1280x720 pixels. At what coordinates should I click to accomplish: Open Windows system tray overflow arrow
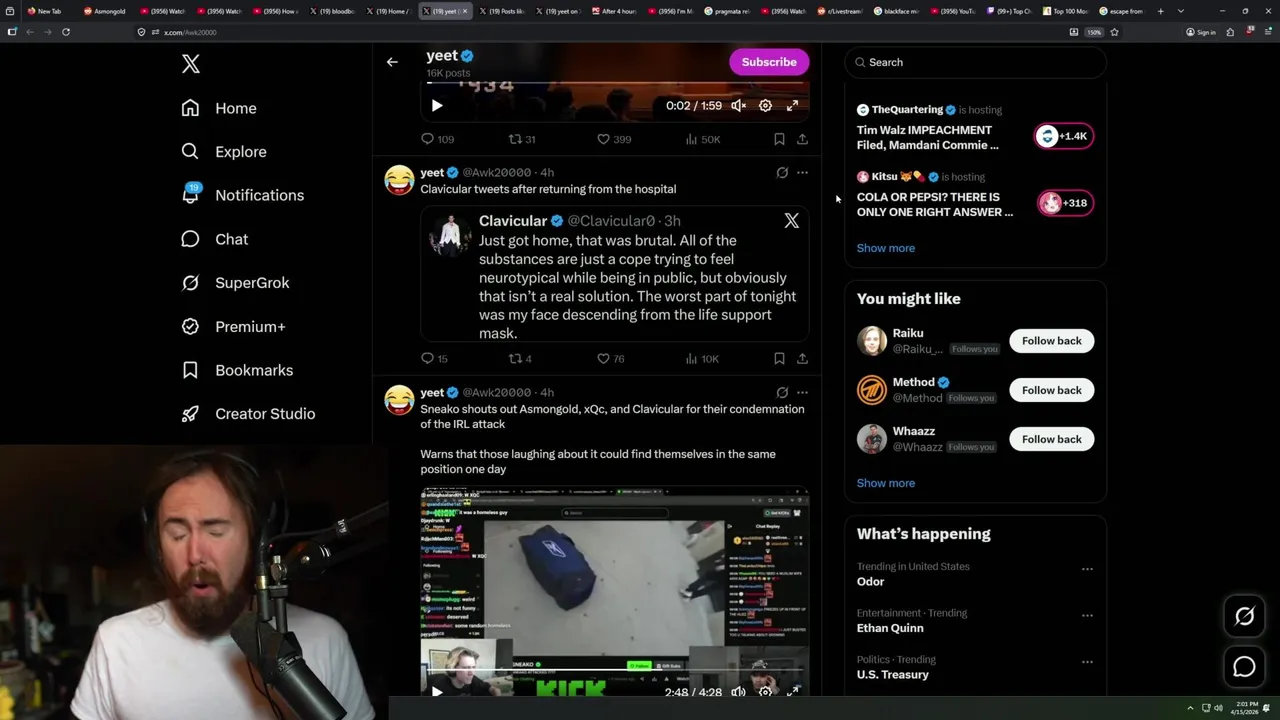(1190, 708)
